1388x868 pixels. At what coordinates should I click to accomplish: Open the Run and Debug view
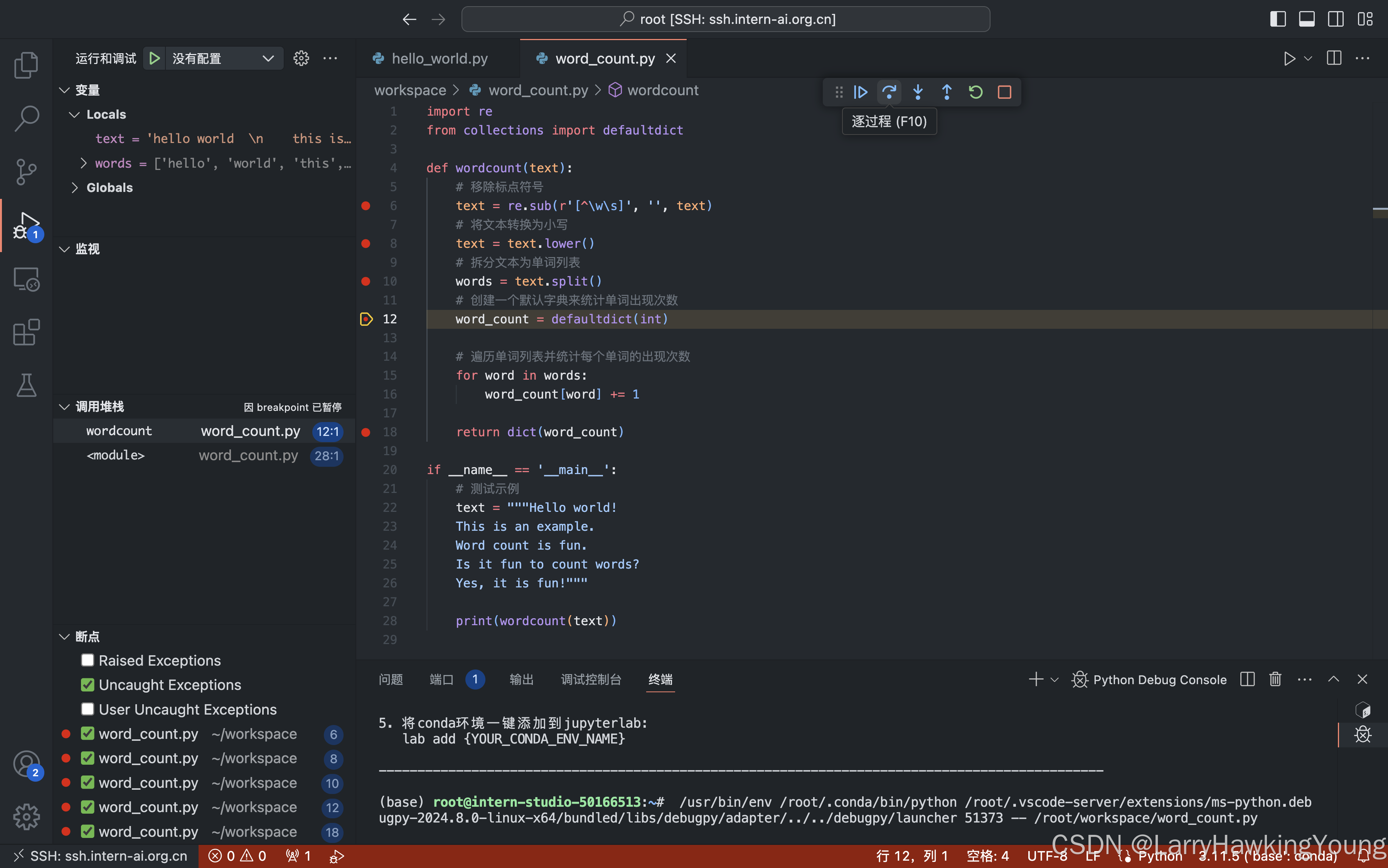[27, 225]
